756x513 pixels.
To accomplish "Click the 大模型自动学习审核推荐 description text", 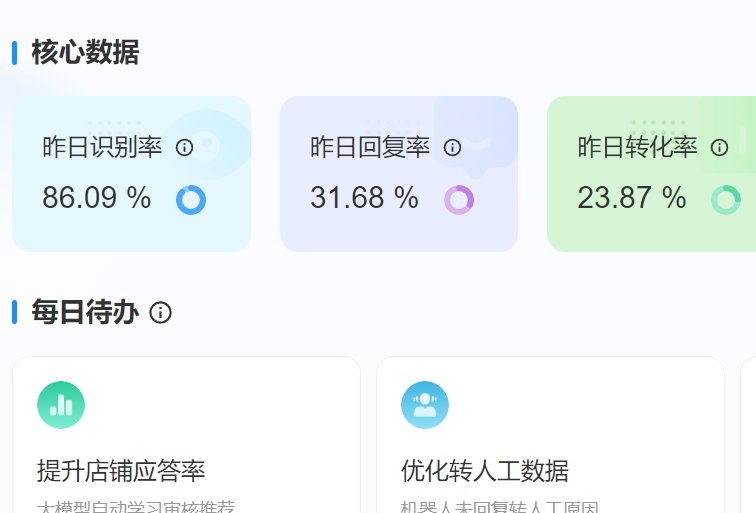I will tap(136, 506).
